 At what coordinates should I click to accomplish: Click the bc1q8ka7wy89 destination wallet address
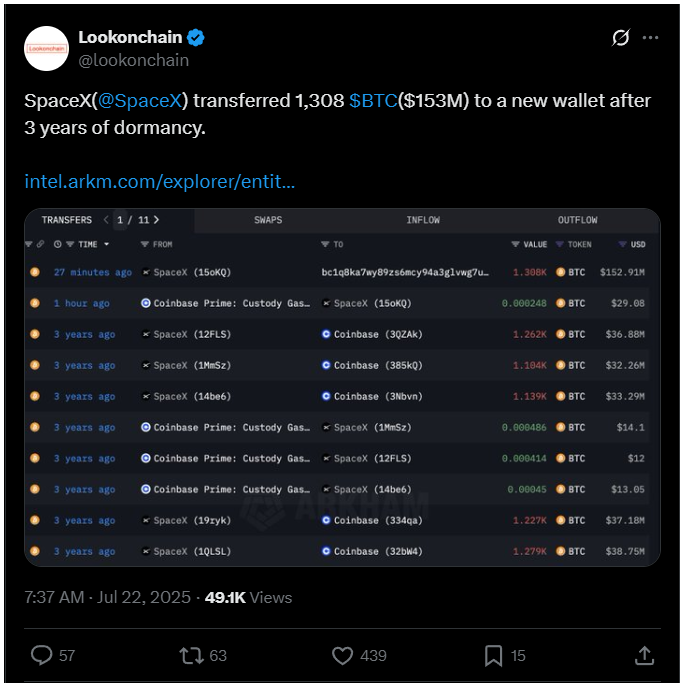(405, 273)
